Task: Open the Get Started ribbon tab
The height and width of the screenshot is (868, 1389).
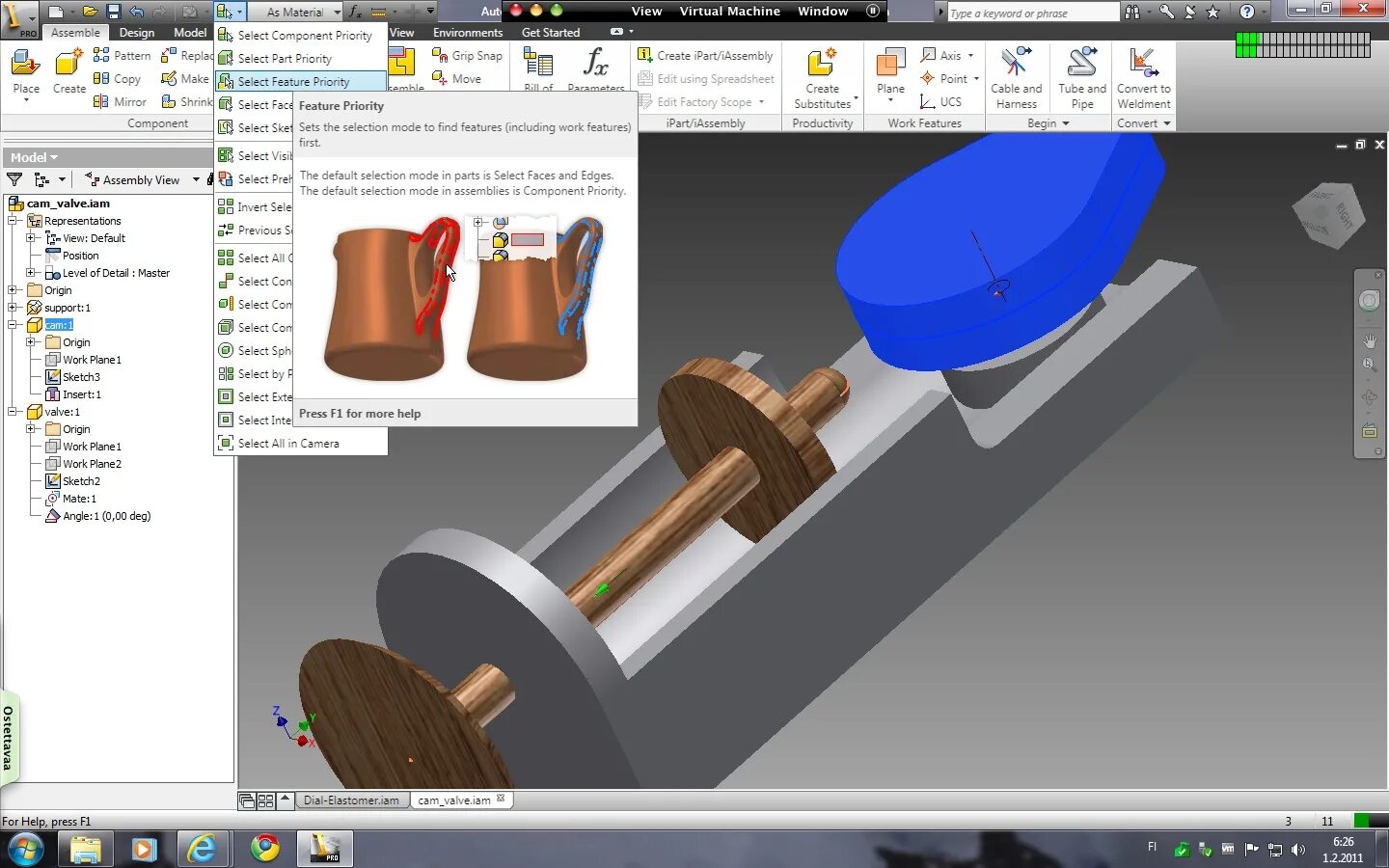Action: coord(551,32)
